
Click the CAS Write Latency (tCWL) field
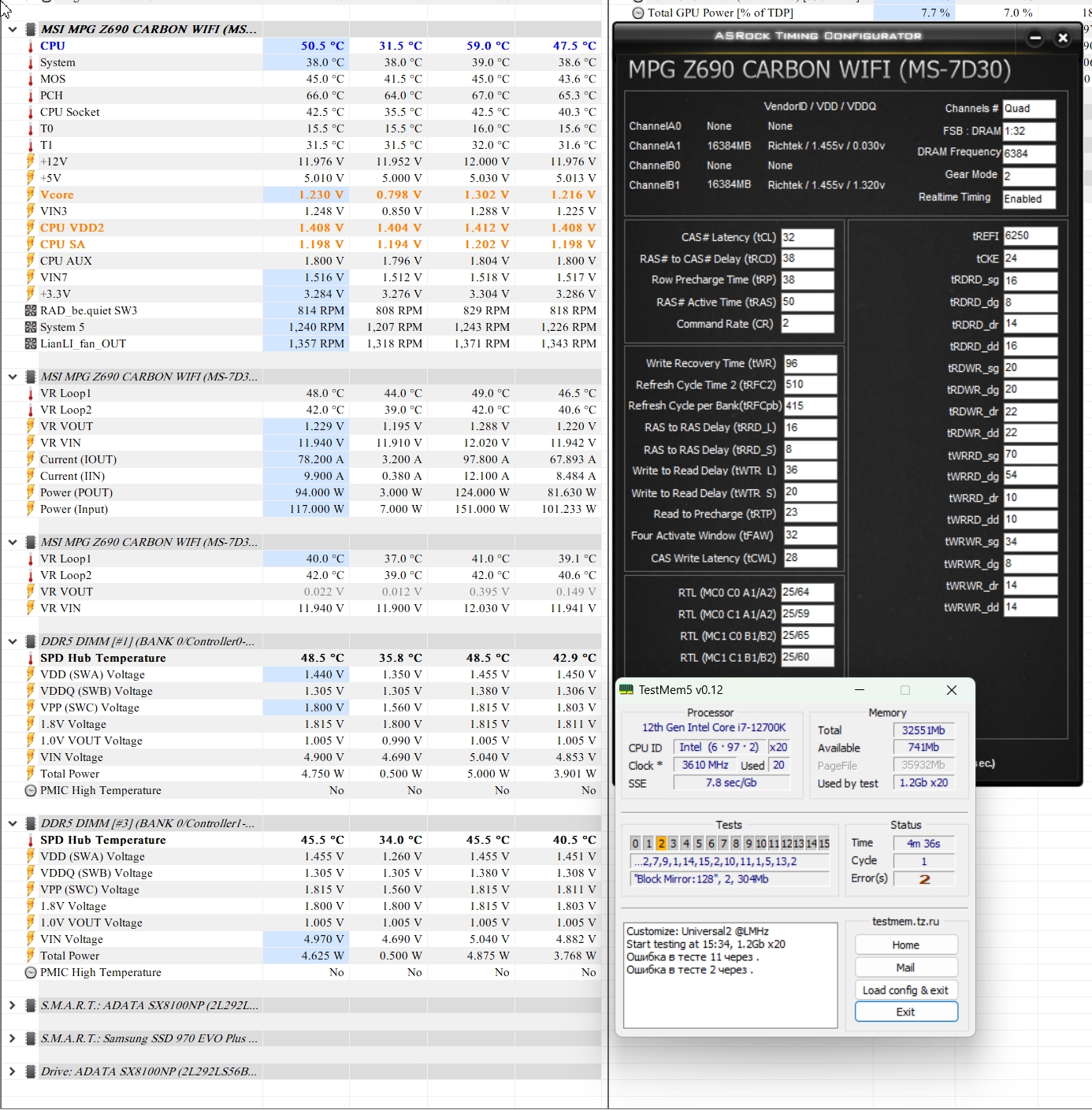coord(811,558)
